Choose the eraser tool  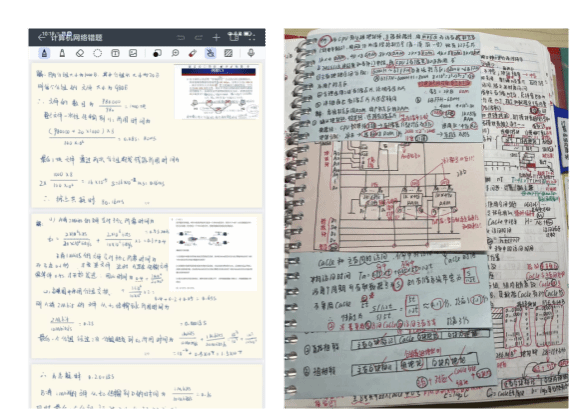(80, 53)
